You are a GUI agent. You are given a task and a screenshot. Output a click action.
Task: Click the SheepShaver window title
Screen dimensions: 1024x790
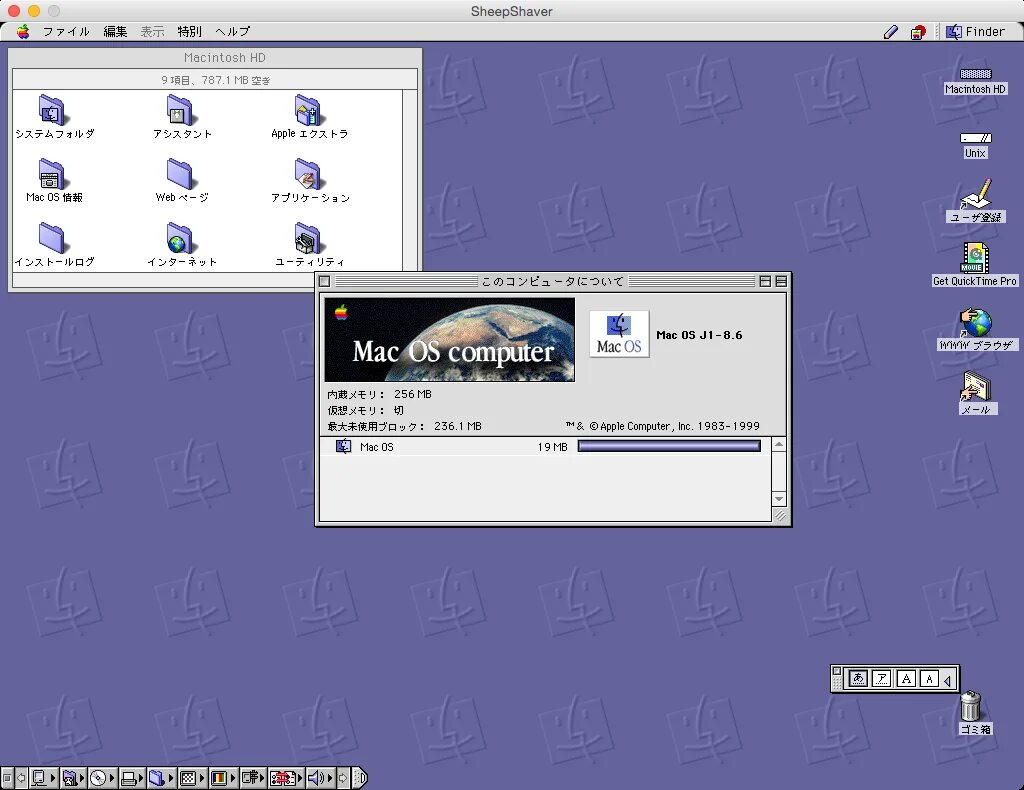(x=511, y=11)
